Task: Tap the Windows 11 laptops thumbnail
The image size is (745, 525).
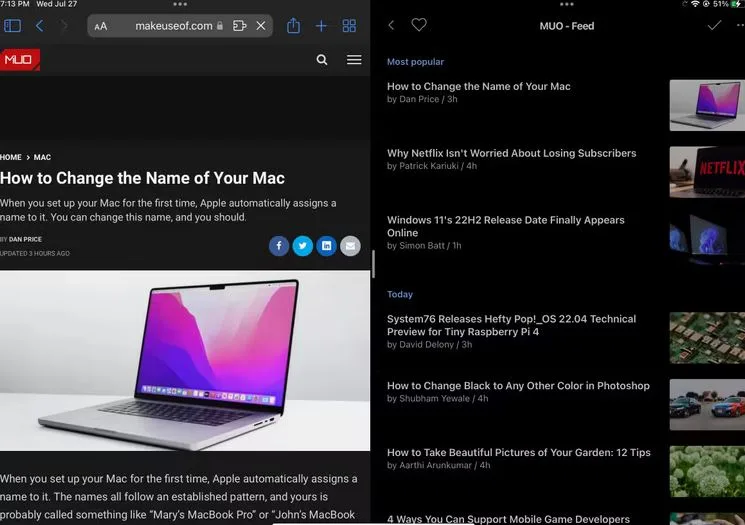Action: pos(707,239)
